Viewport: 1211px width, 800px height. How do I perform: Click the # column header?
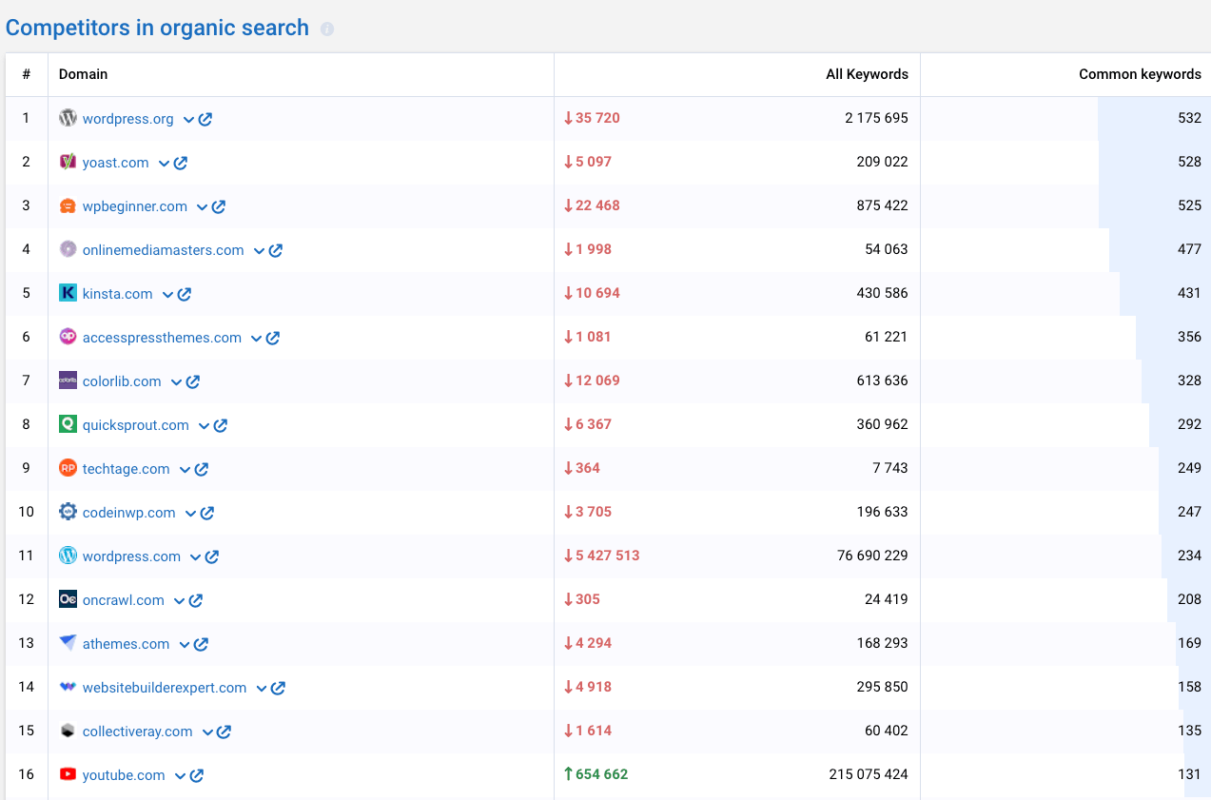point(26,74)
